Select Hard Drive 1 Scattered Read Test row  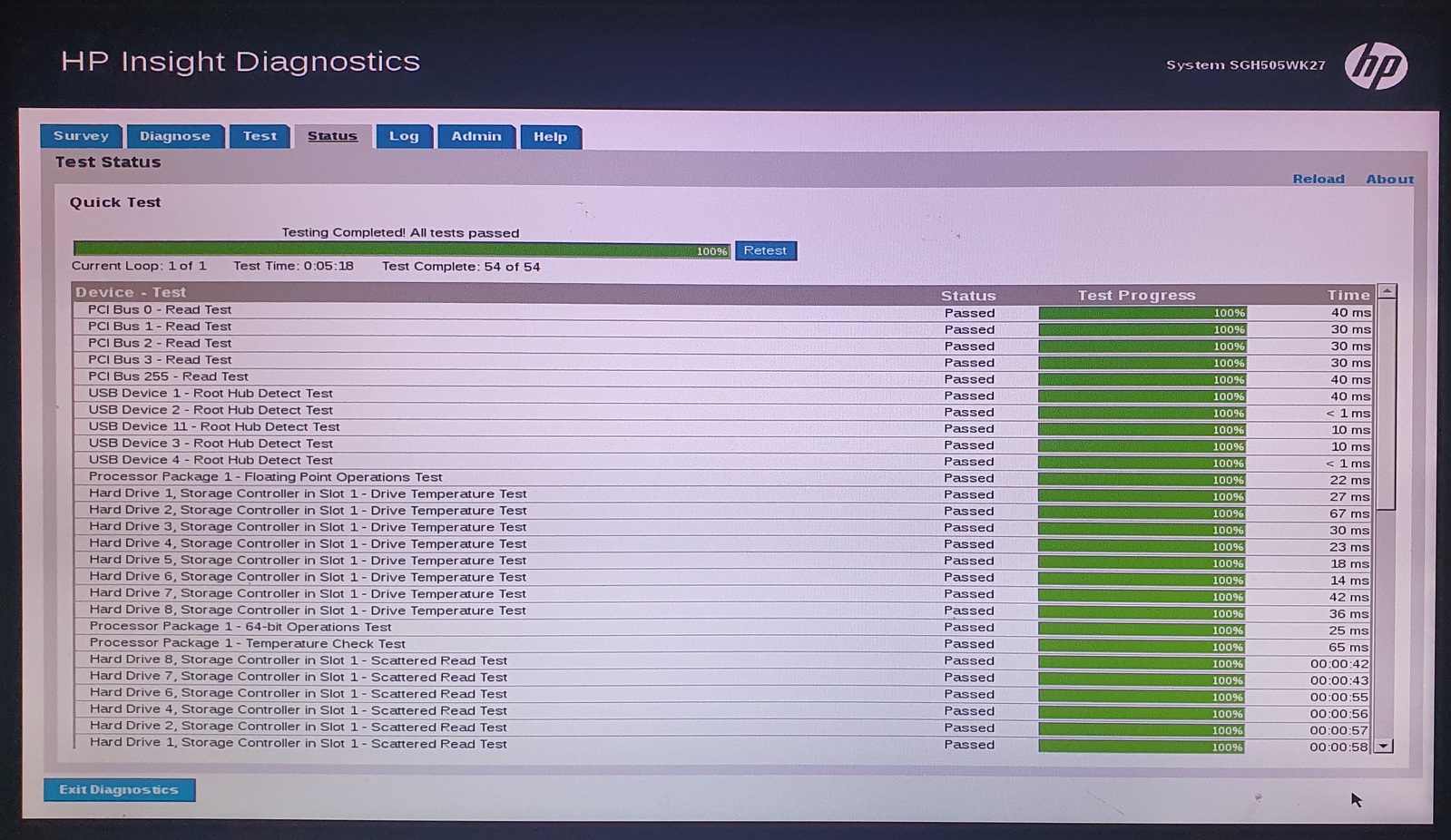(x=723, y=745)
